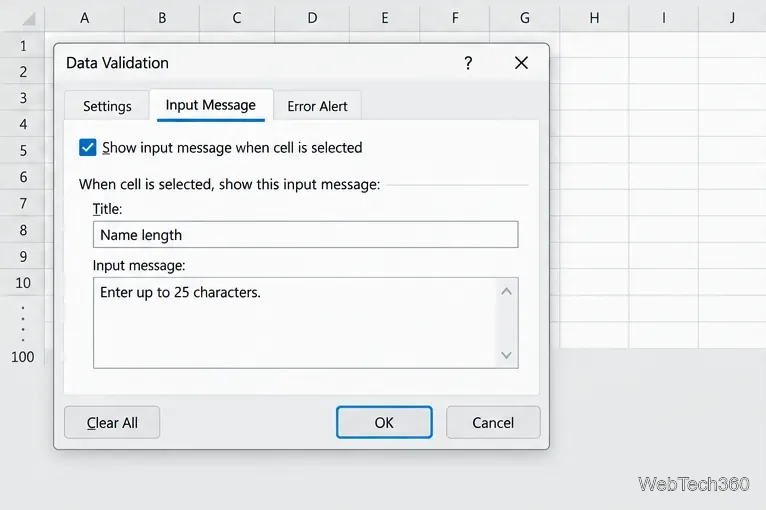Select row 3 header

(23, 98)
